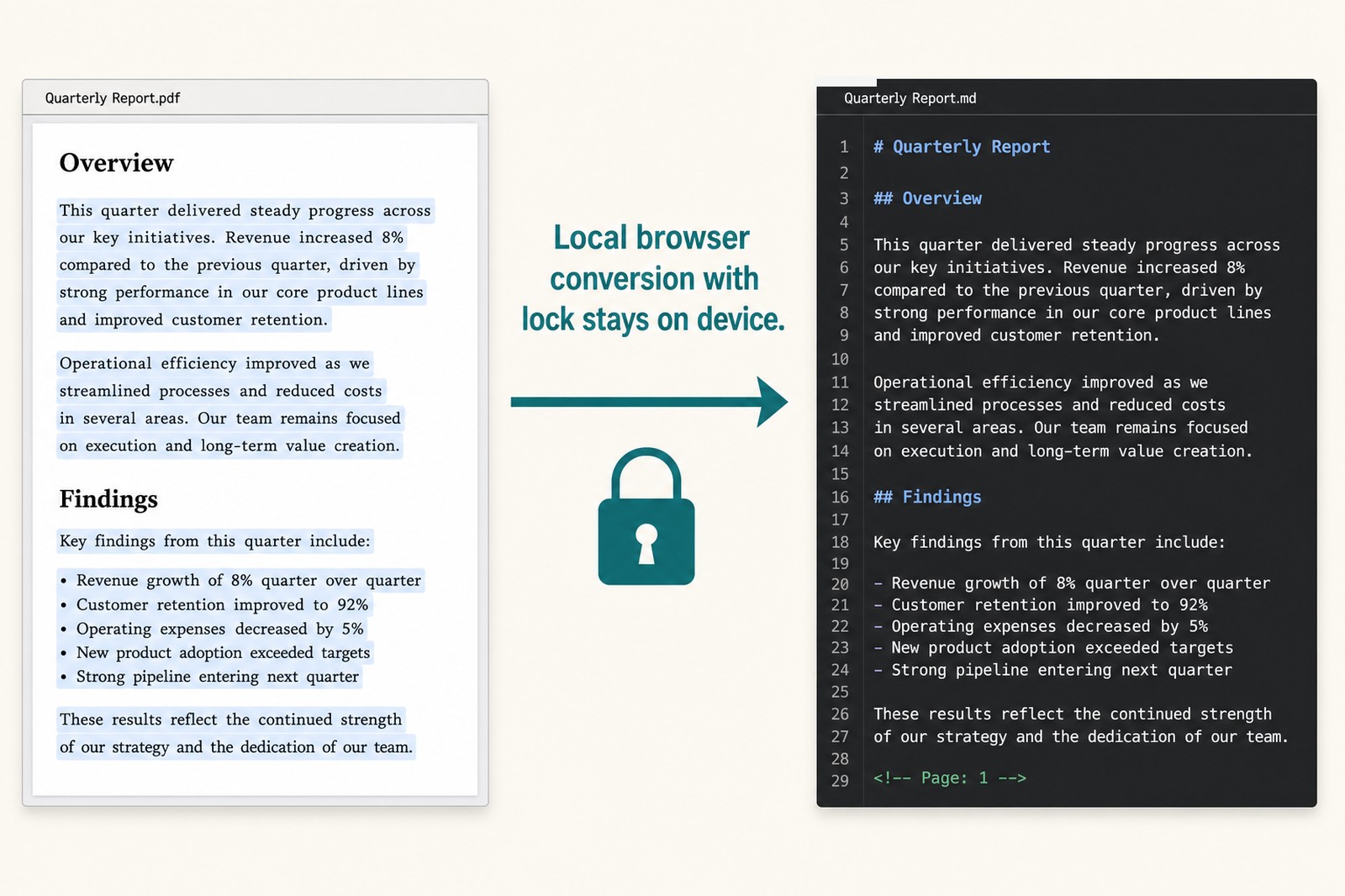1345x896 pixels.
Task: Click PDF text 'These results reflect the continued strength'
Action: (230, 719)
